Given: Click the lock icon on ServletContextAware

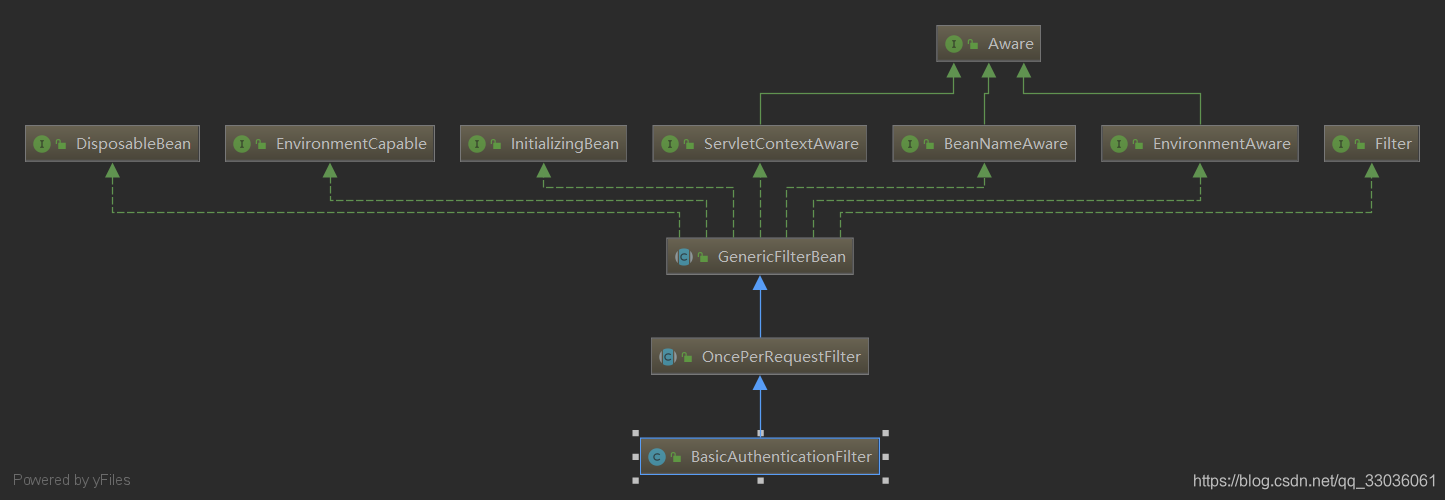Looking at the screenshot, I should 689,144.
